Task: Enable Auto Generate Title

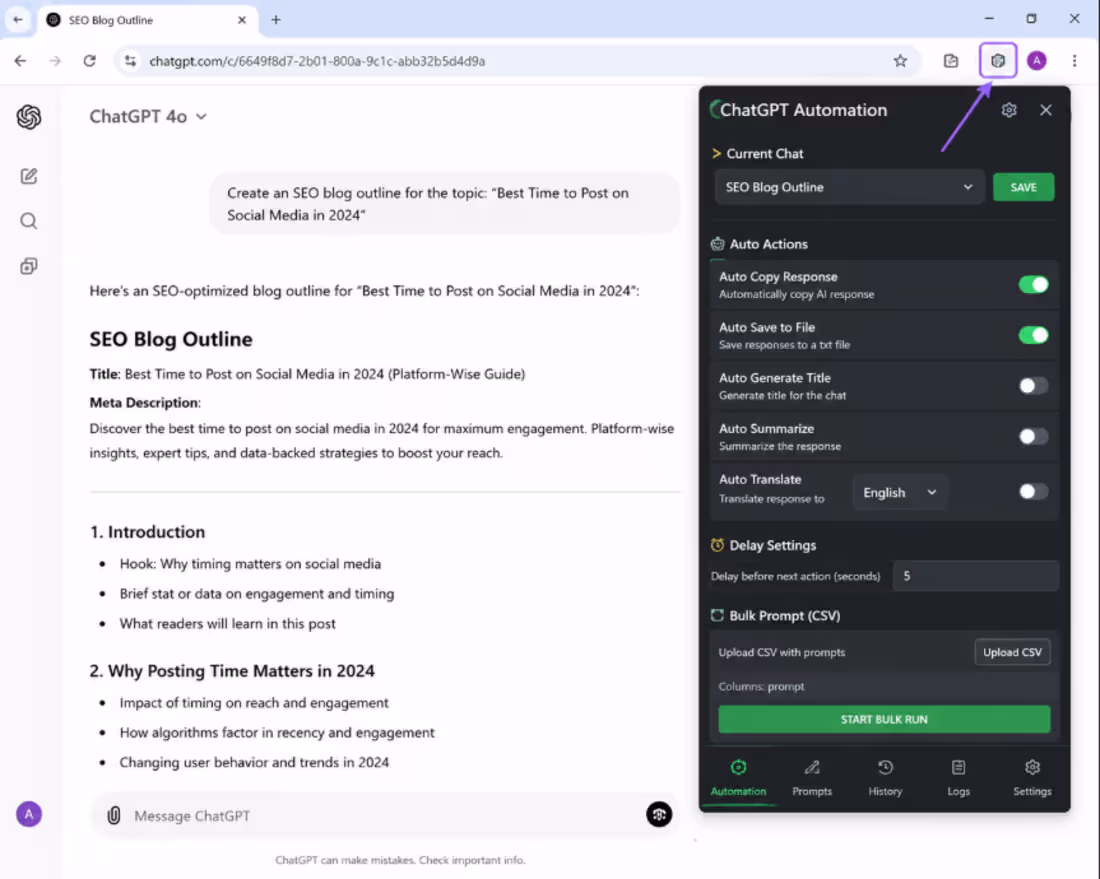Action: 1033,385
